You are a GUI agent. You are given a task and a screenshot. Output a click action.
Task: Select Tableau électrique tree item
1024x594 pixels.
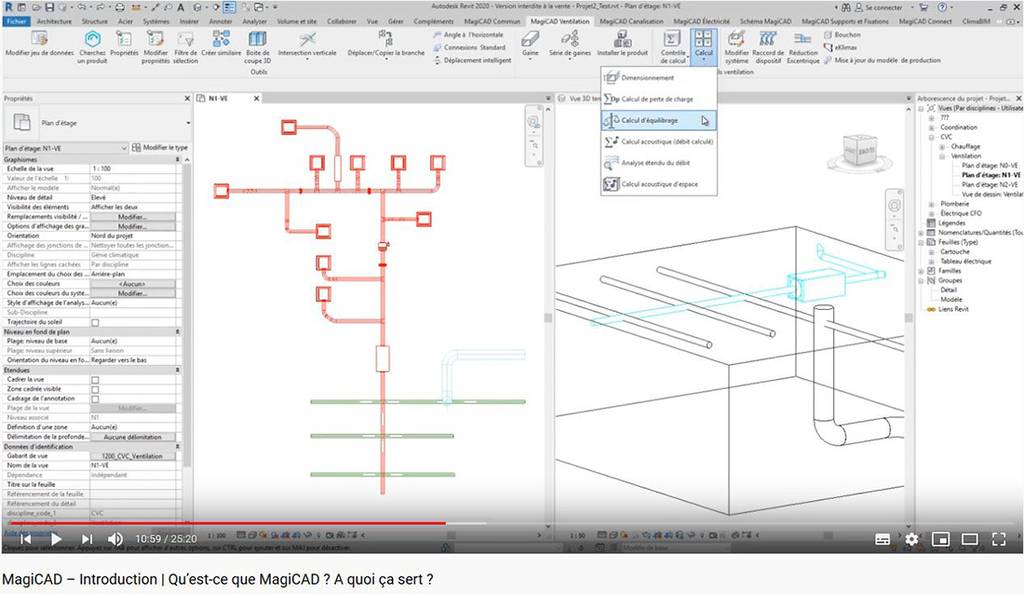(x=965, y=261)
